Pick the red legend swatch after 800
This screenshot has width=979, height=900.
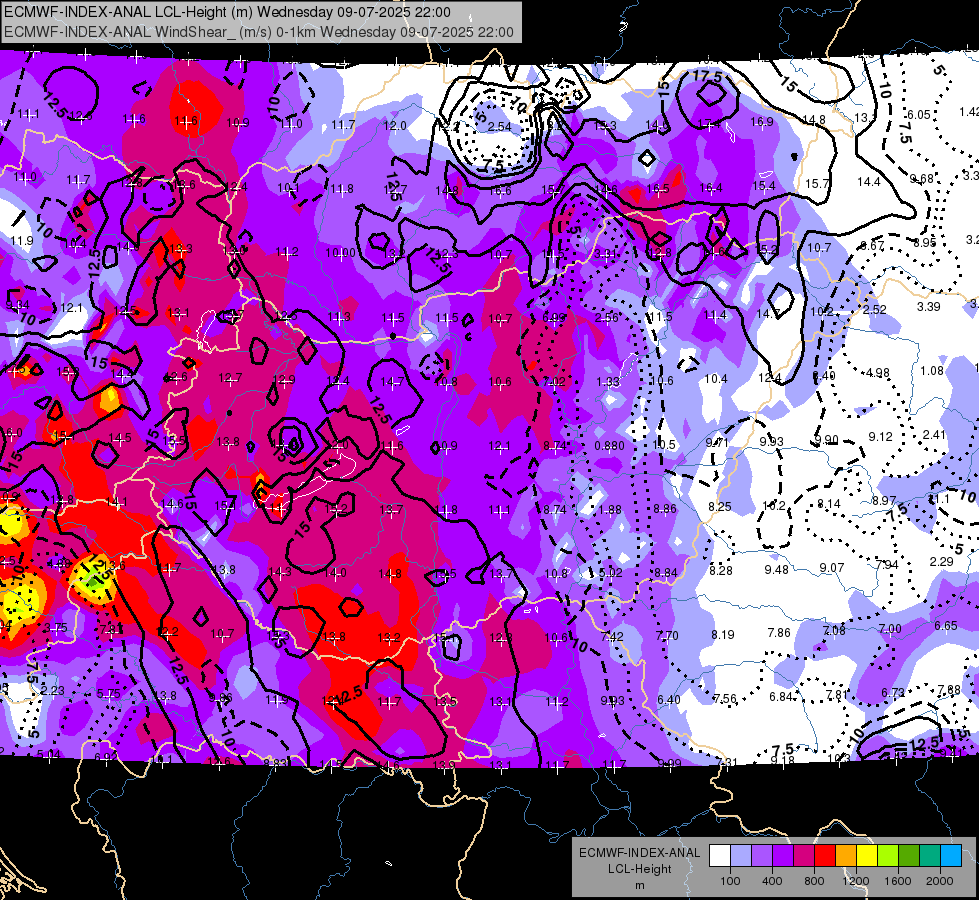pos(825,856)
